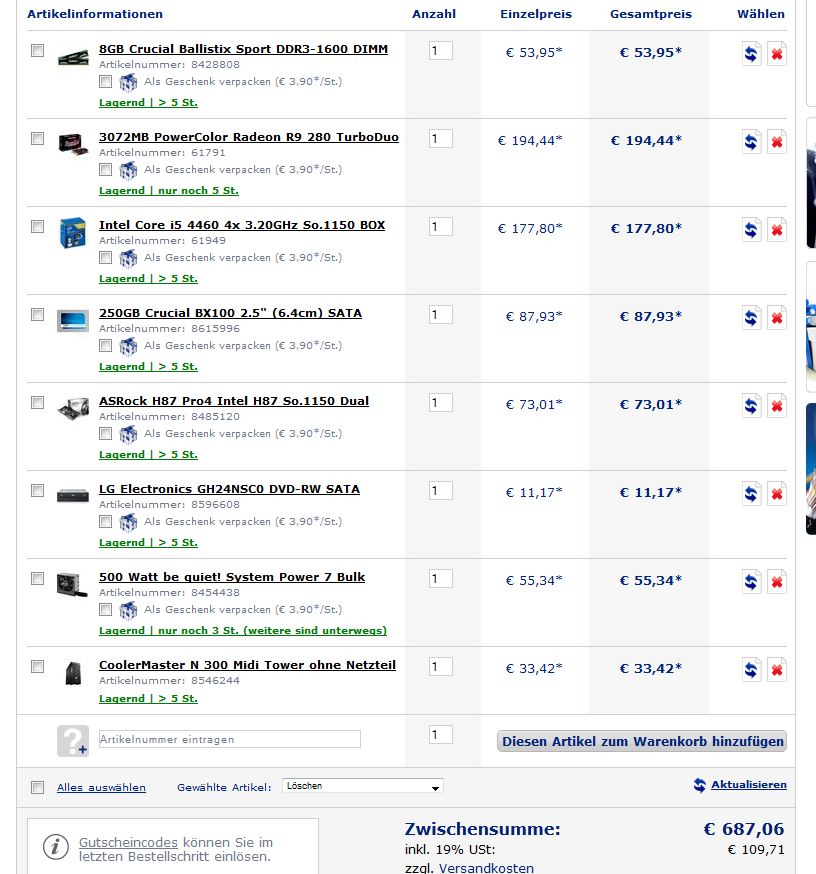This screenshot has height=874, width=816.
Task: Remove ASRock H87 Pro4 from cart
Action: coord(776,406)
